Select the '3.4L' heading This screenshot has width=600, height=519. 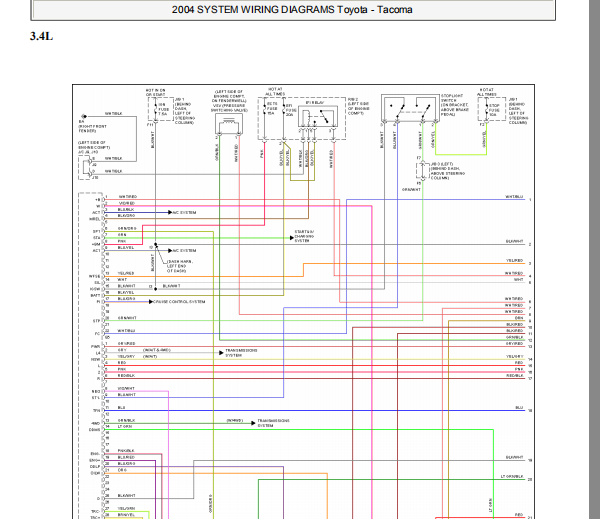(41, 36)
